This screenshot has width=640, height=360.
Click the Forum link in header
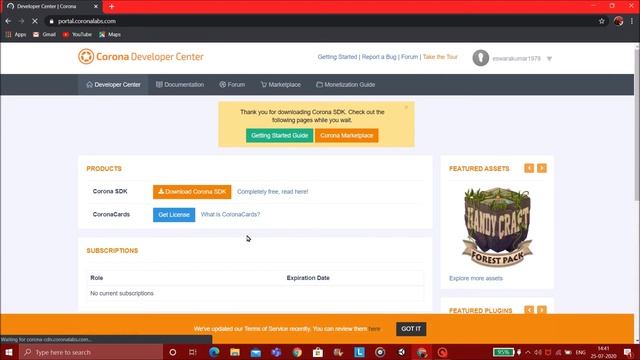[x=409, y=57]
